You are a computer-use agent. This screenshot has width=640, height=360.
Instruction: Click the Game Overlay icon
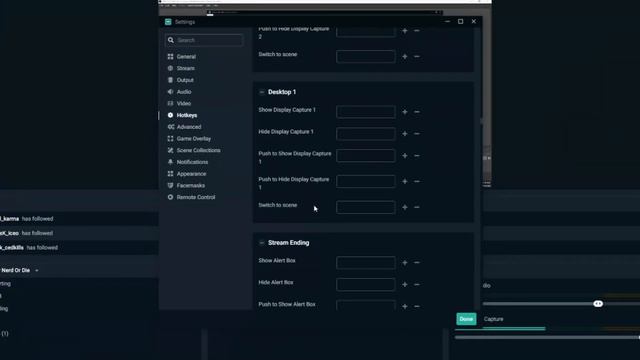[171, 139]
